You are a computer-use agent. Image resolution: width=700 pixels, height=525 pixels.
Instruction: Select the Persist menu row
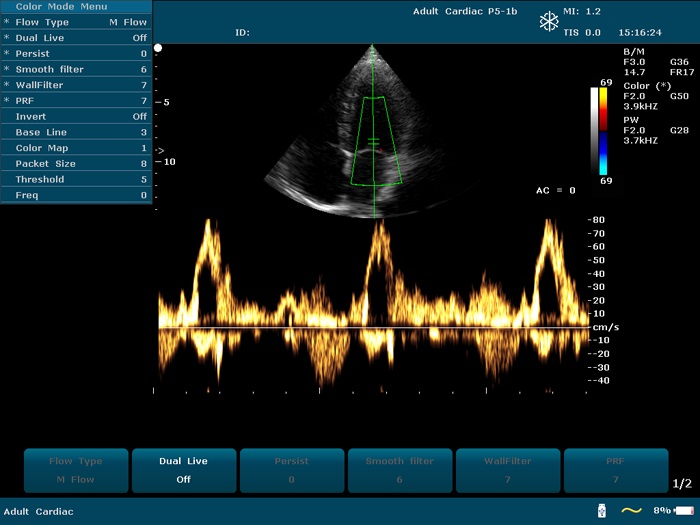coord(76,54)
